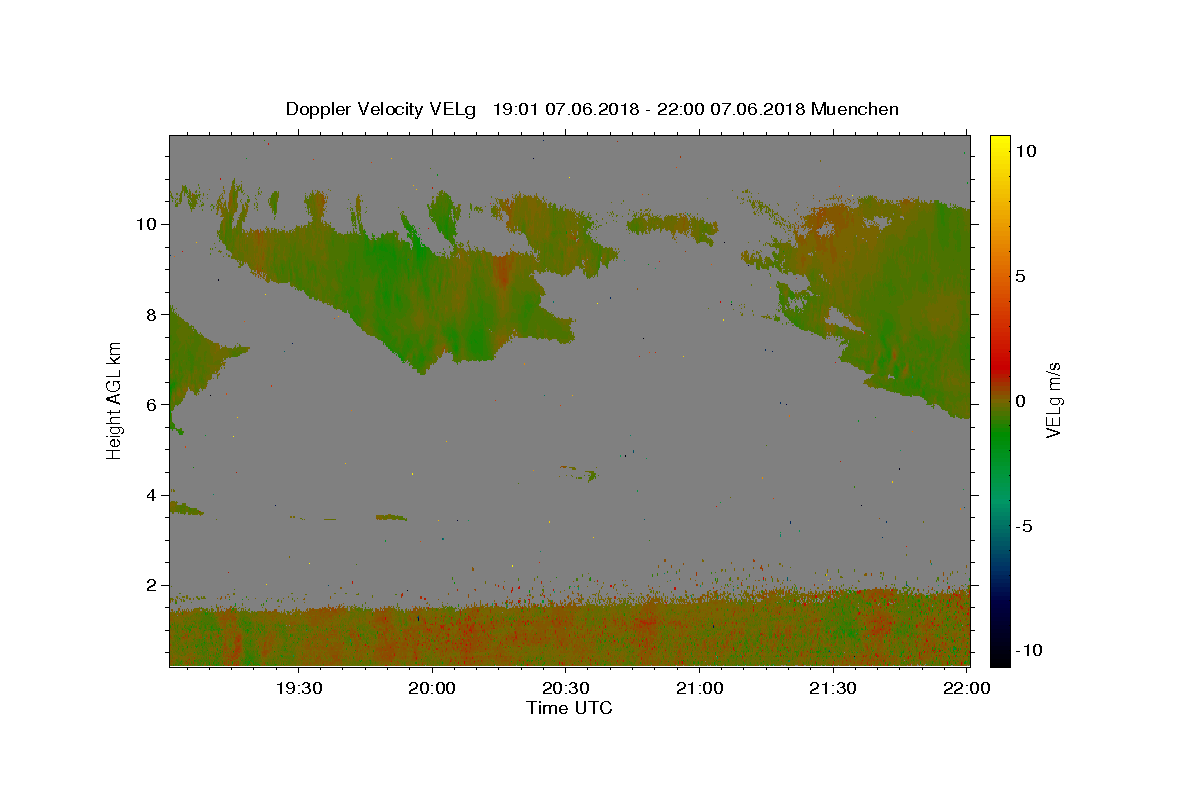Click the 19:30 time tick label
This screenshot has width=1200, height=800.
[x=299, y=688]
